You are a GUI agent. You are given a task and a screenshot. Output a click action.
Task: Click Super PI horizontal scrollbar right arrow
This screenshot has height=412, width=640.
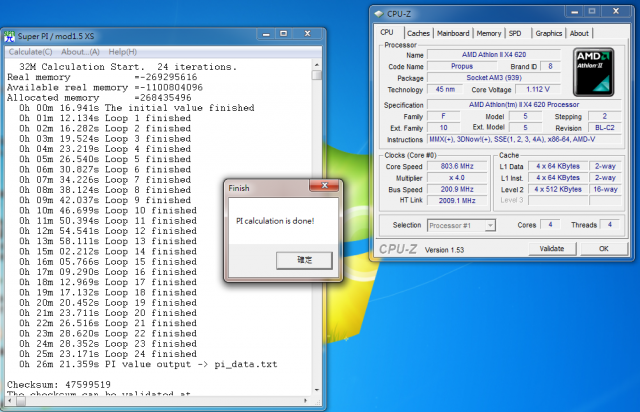[305, 401]
